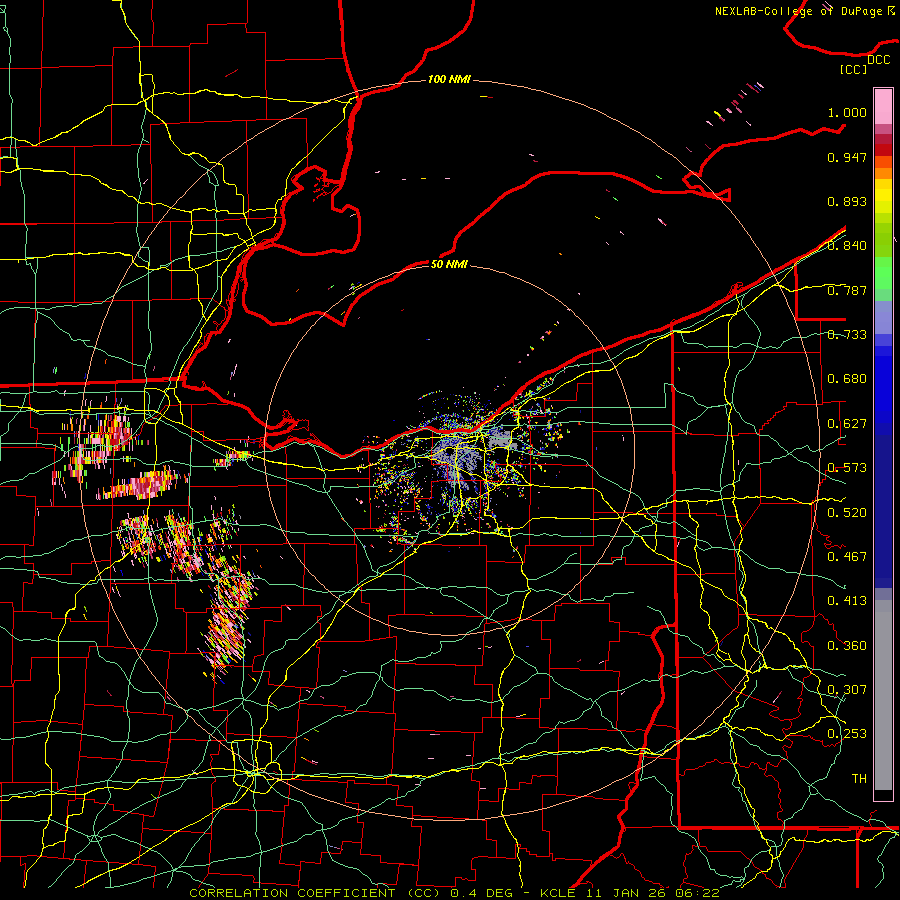This screenshot has height=900, width=900.
Task: Click the 0.573 legend value
Action: [x=847, y=468]
